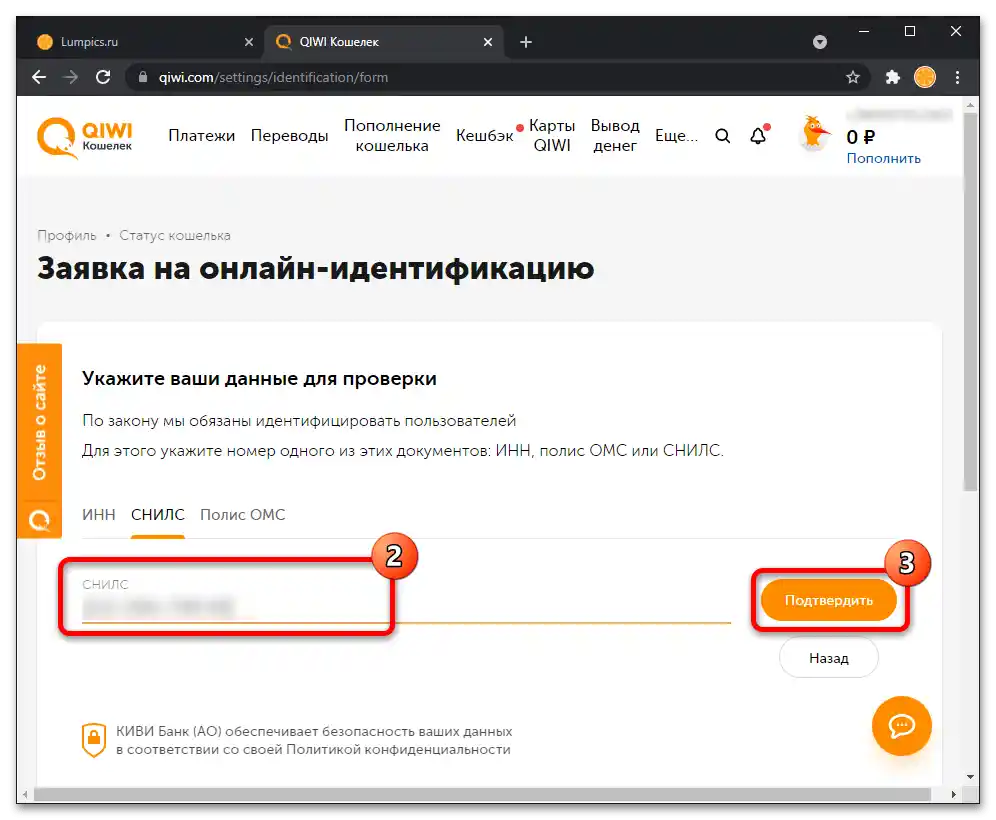This screenshot has width=996, height=820.
Task: Close the Lumpics.ru tab
Action: (x=248, y=42)
